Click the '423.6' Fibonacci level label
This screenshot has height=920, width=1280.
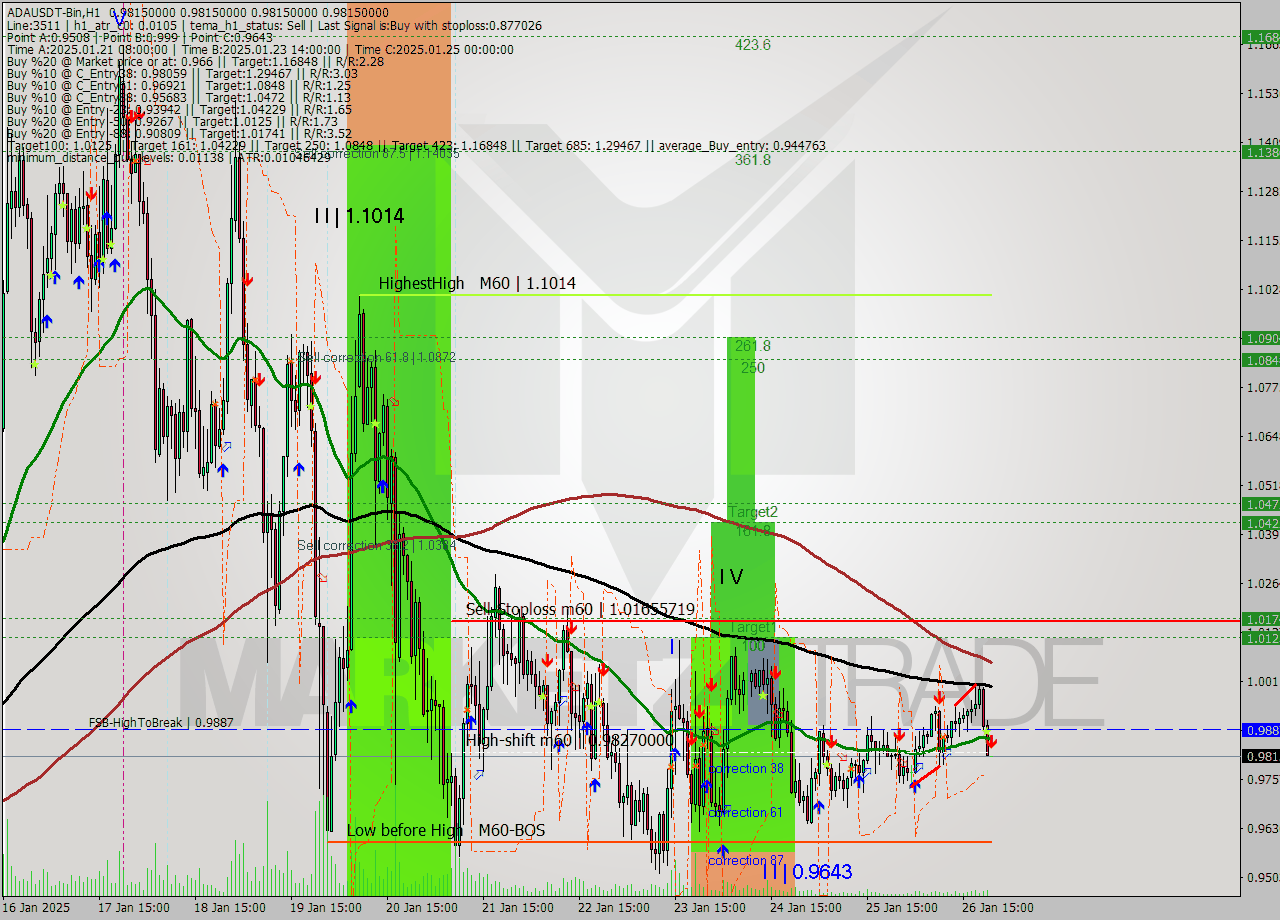[x=753, y=45]
